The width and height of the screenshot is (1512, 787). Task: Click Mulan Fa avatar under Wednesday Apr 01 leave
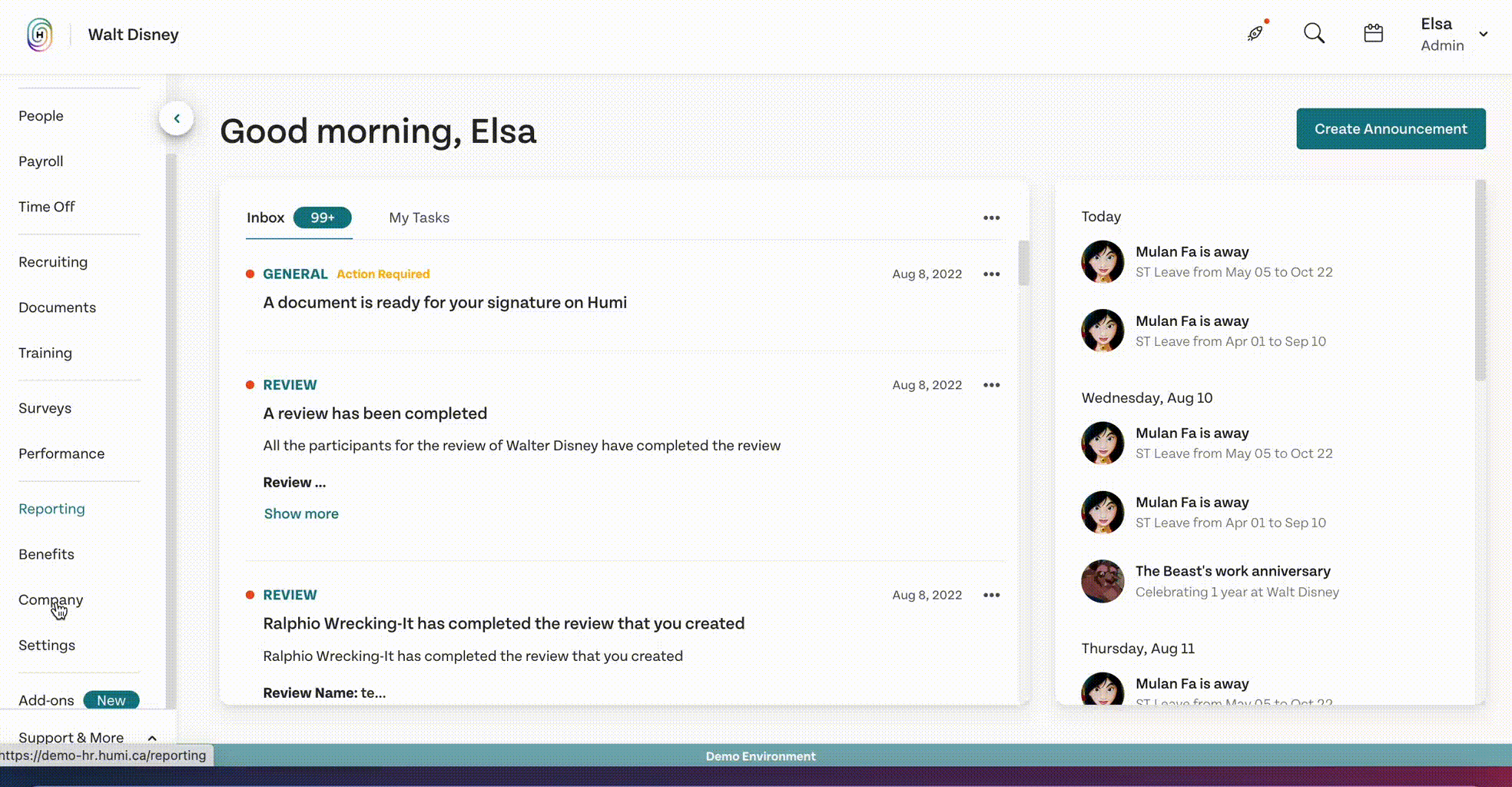[1102, 513]
